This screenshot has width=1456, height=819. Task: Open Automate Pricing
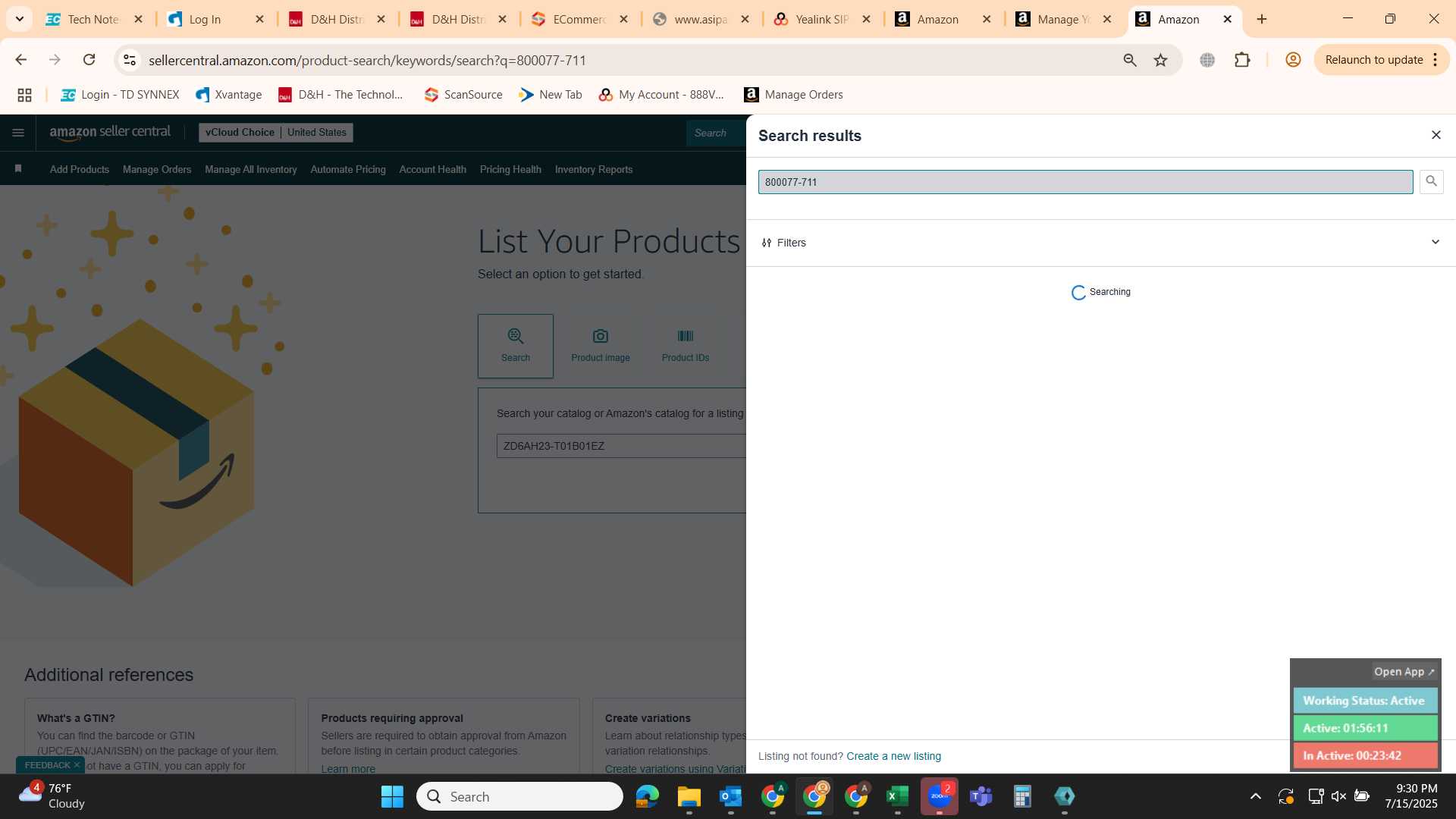coord(348,170)
